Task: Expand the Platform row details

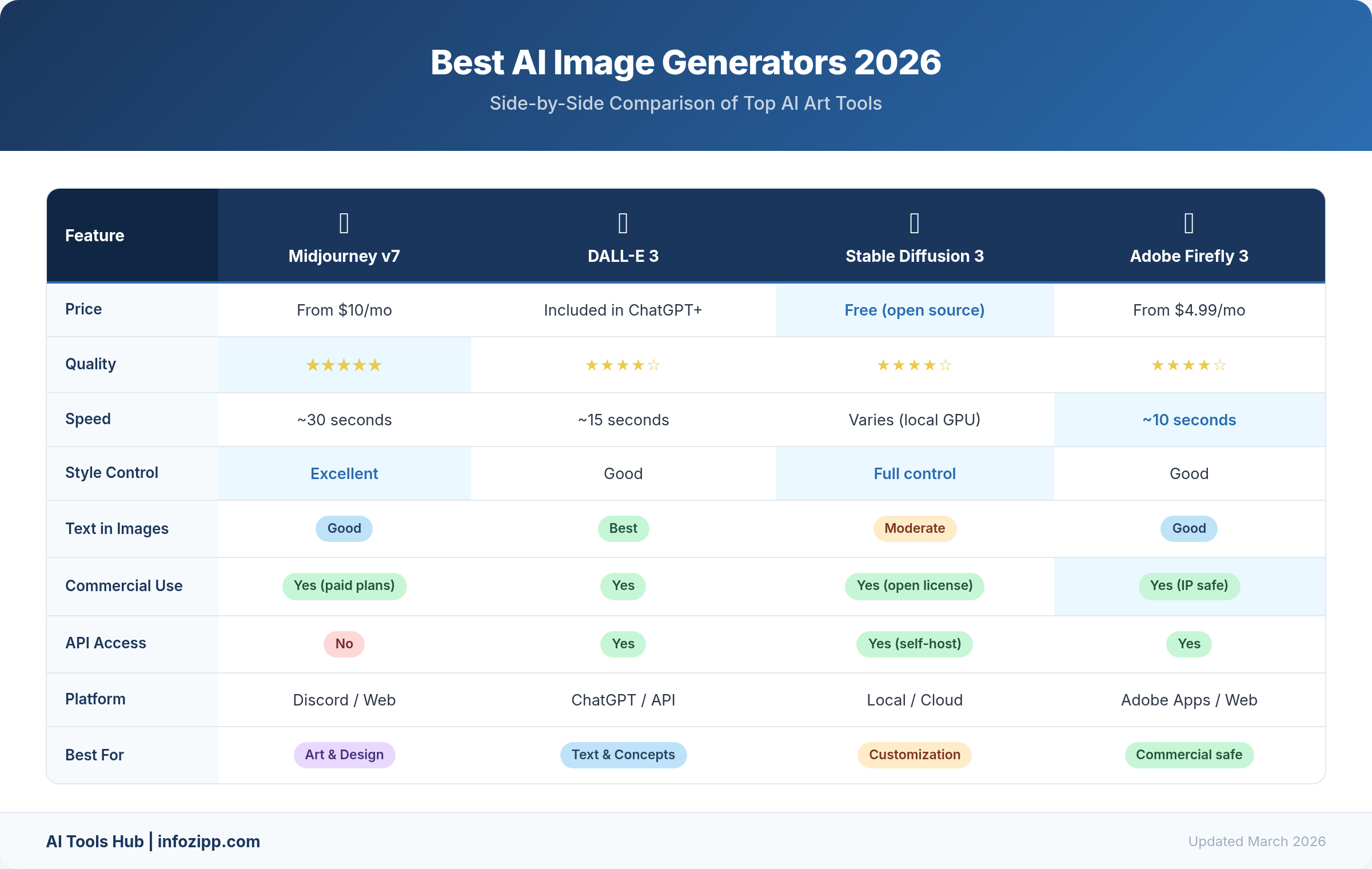Action: pos(95,699)
